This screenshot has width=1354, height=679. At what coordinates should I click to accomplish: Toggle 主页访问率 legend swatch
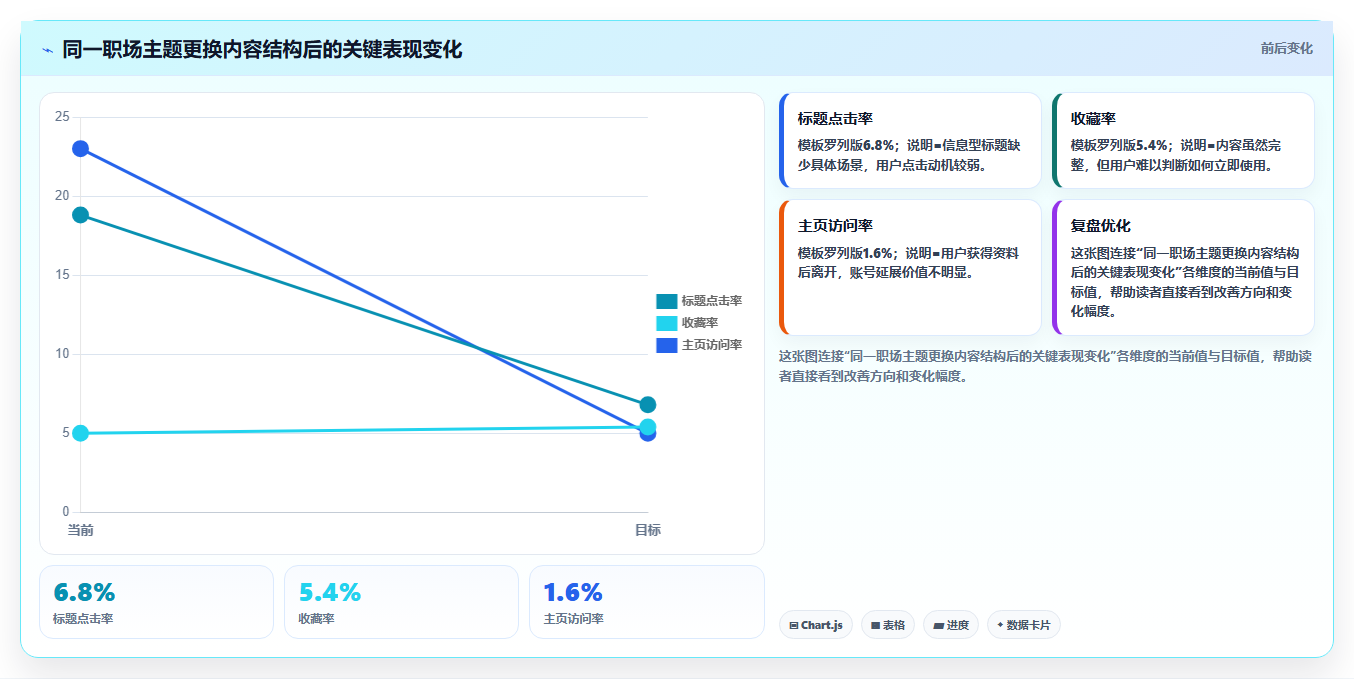click(666, 345)
